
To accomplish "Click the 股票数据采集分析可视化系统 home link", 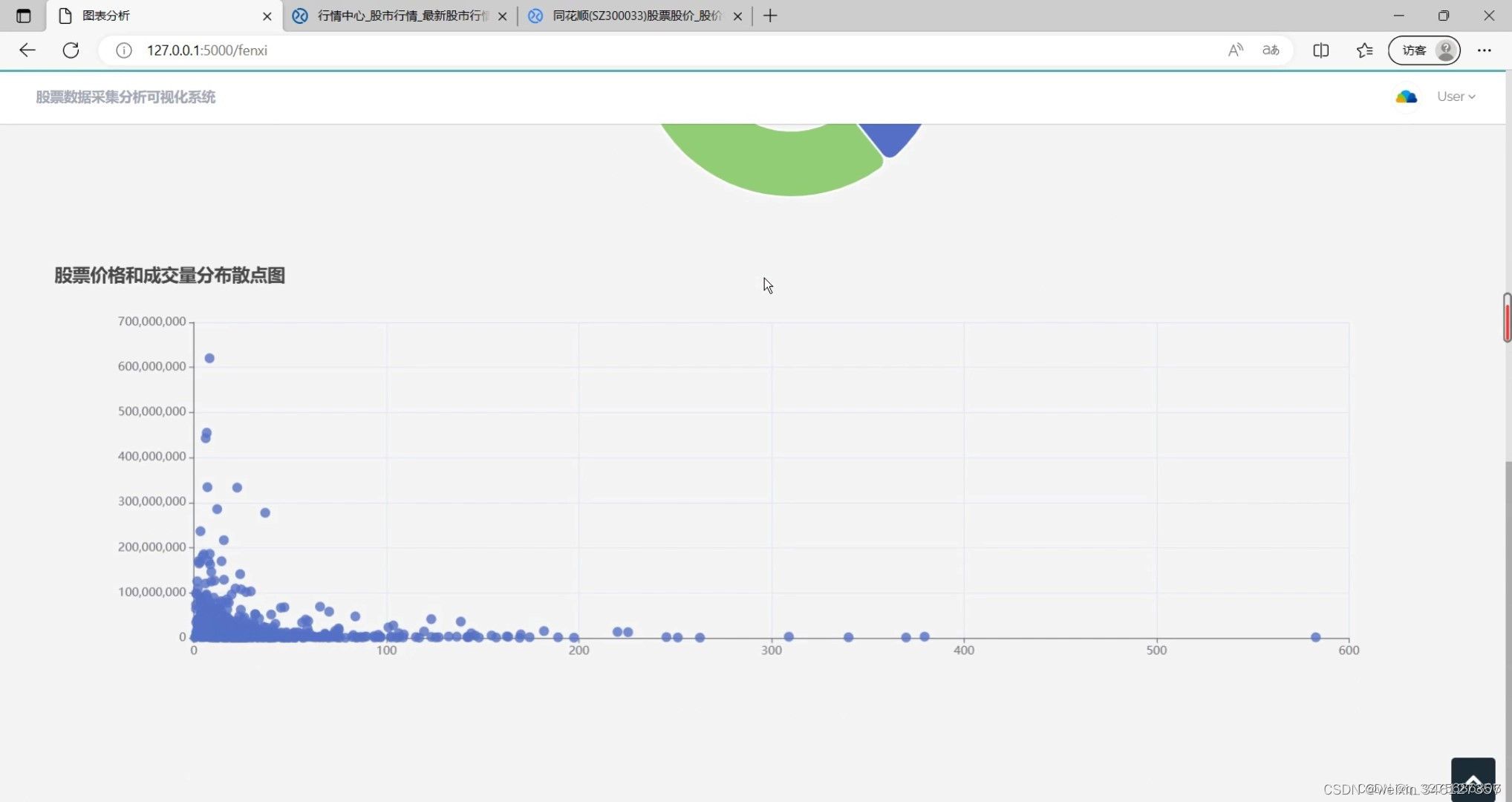I will 125,97.
